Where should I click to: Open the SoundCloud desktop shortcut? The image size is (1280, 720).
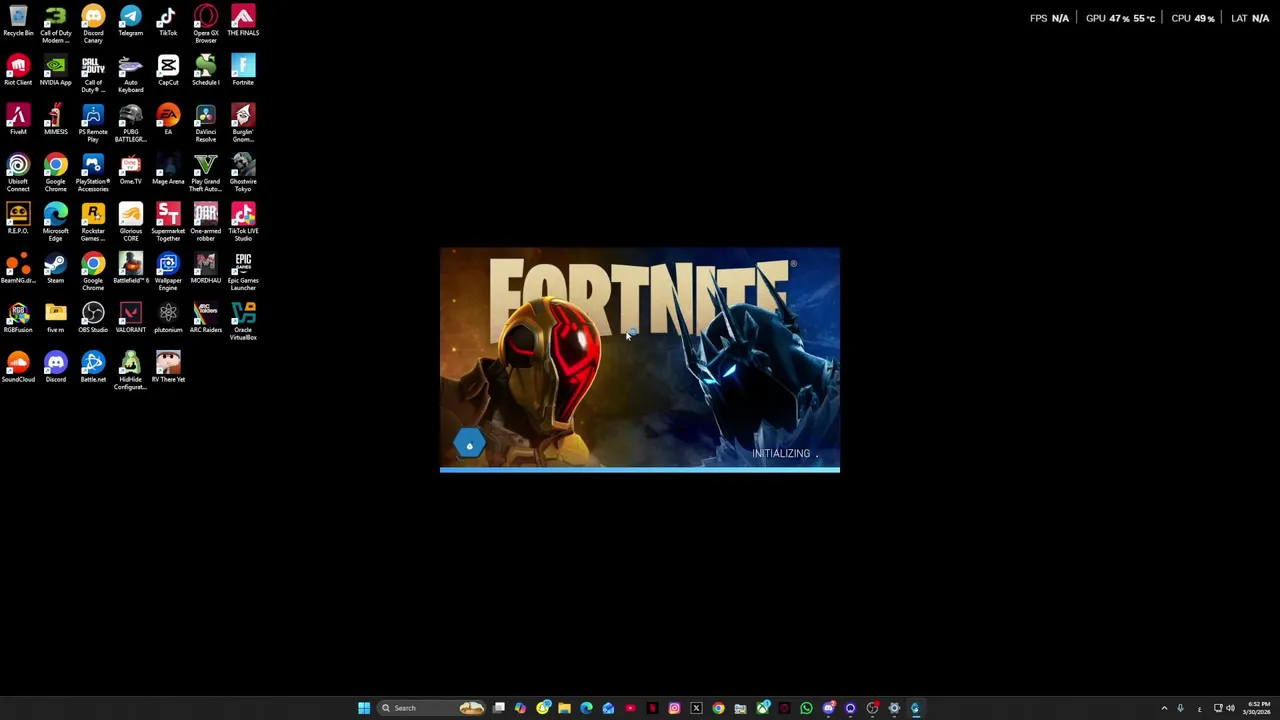[x=18, y=368]
